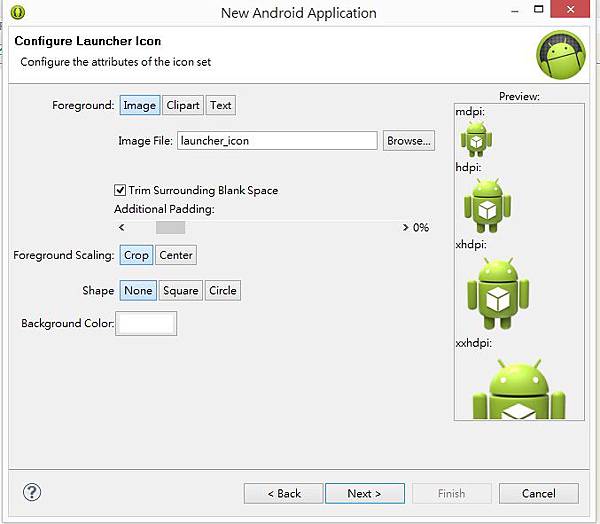Set foreground scaling to Center
This screenshot has width=600, height=524.
point(176,255)
